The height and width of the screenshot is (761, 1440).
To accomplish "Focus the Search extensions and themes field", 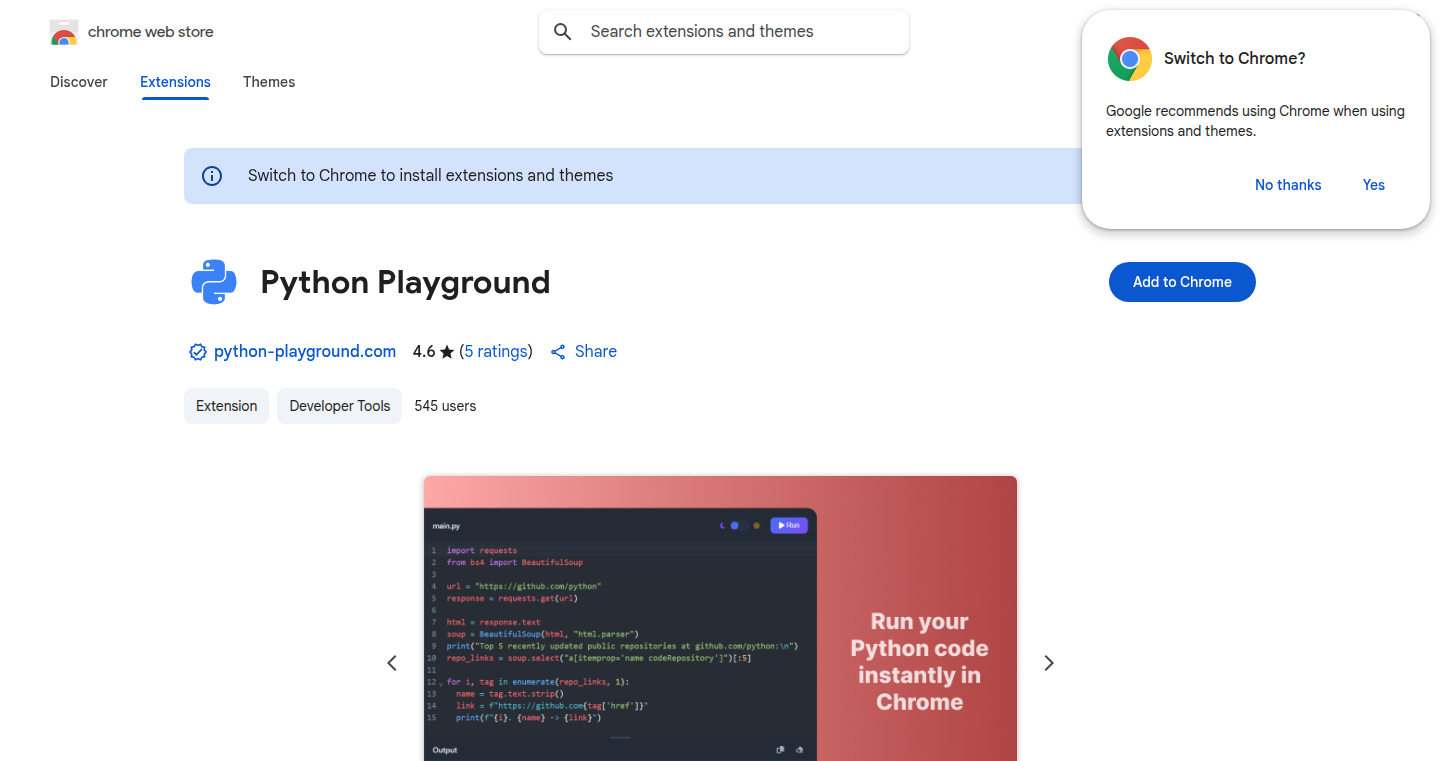I will (x=724, y=32).
